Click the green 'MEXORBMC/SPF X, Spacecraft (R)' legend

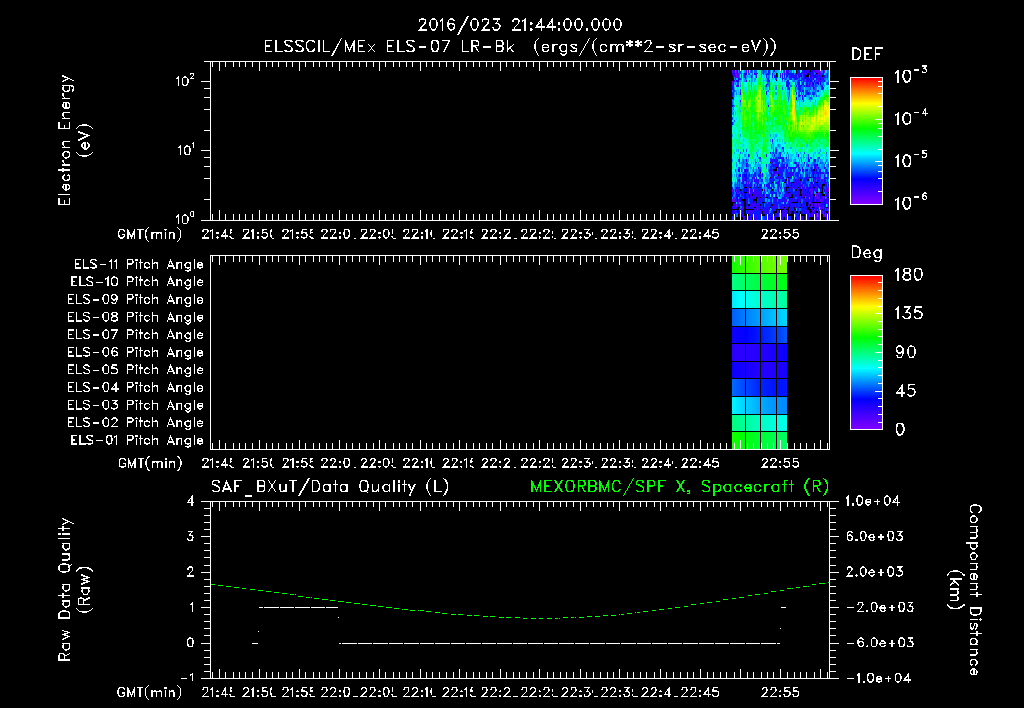(679, 487)
